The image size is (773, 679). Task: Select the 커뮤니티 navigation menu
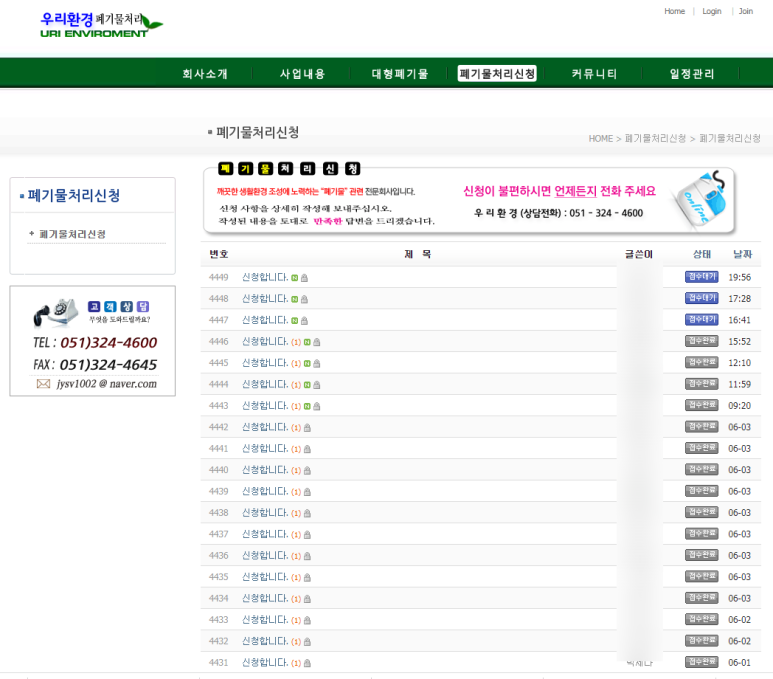(594, 74)
